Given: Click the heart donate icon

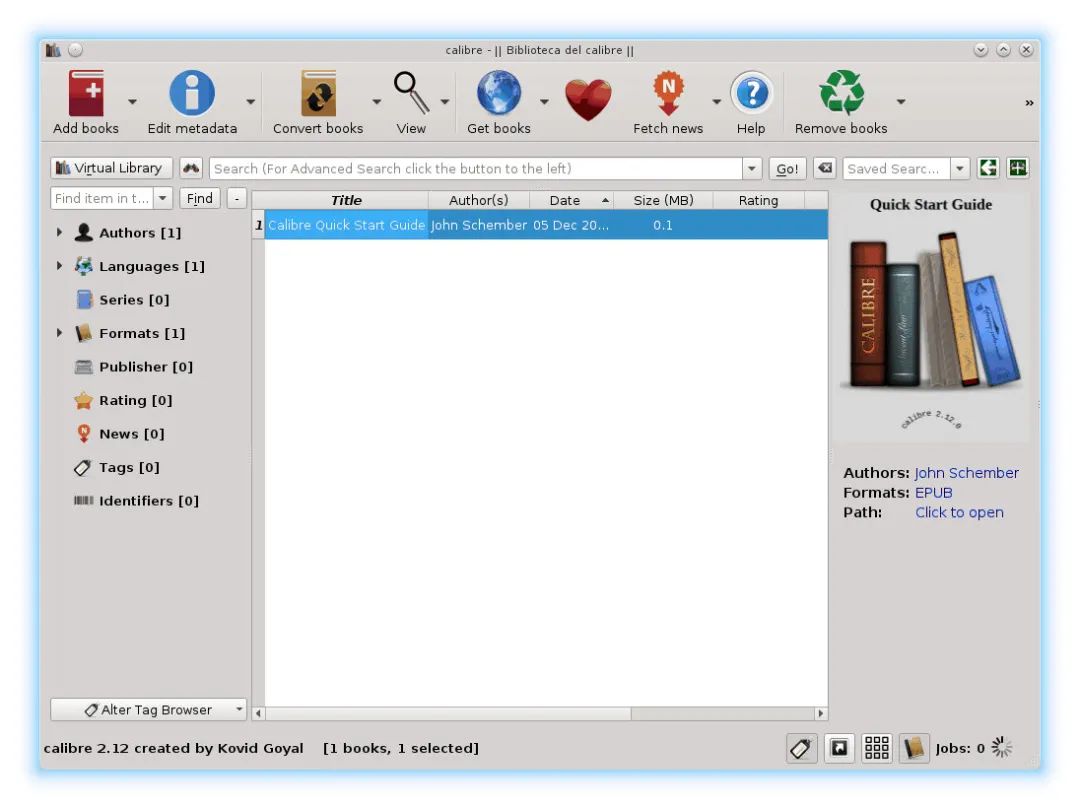Looking at the screenshot, I should tap(588, 99).
